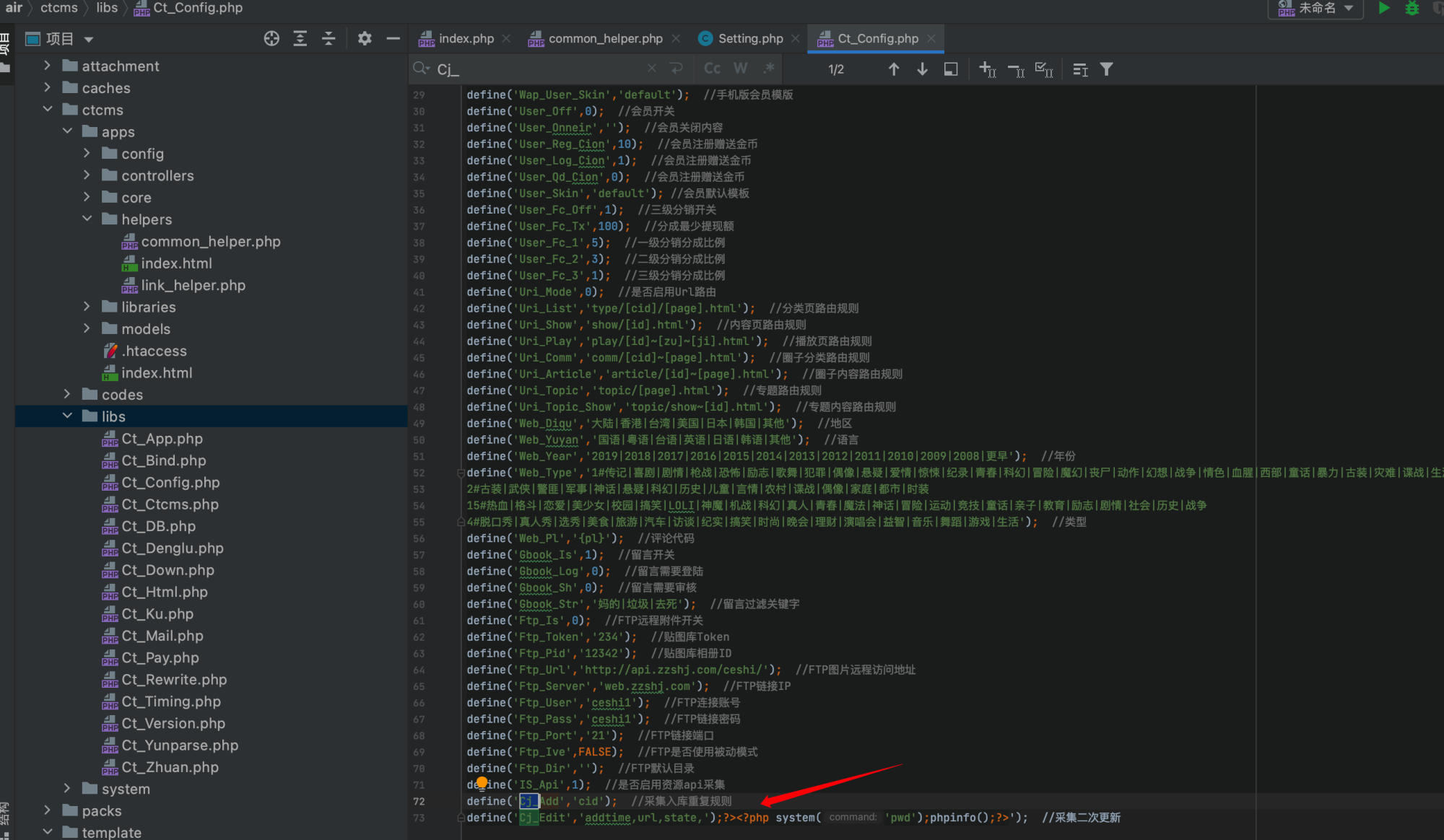Switch to the Setting.php tab
1444x840 pixels.
pos(750,38)
